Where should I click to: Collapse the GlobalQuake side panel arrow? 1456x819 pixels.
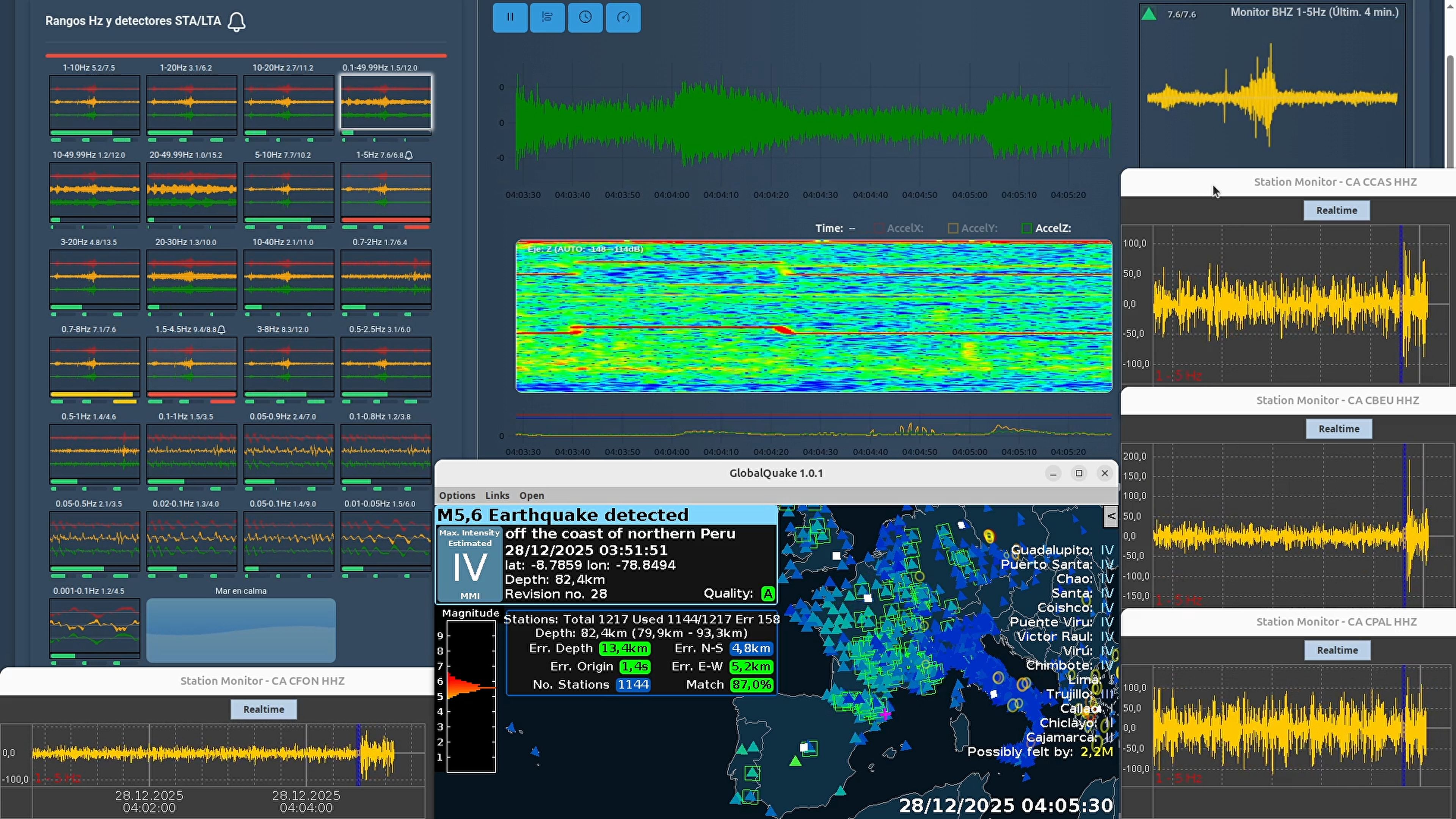(1111, 516)
